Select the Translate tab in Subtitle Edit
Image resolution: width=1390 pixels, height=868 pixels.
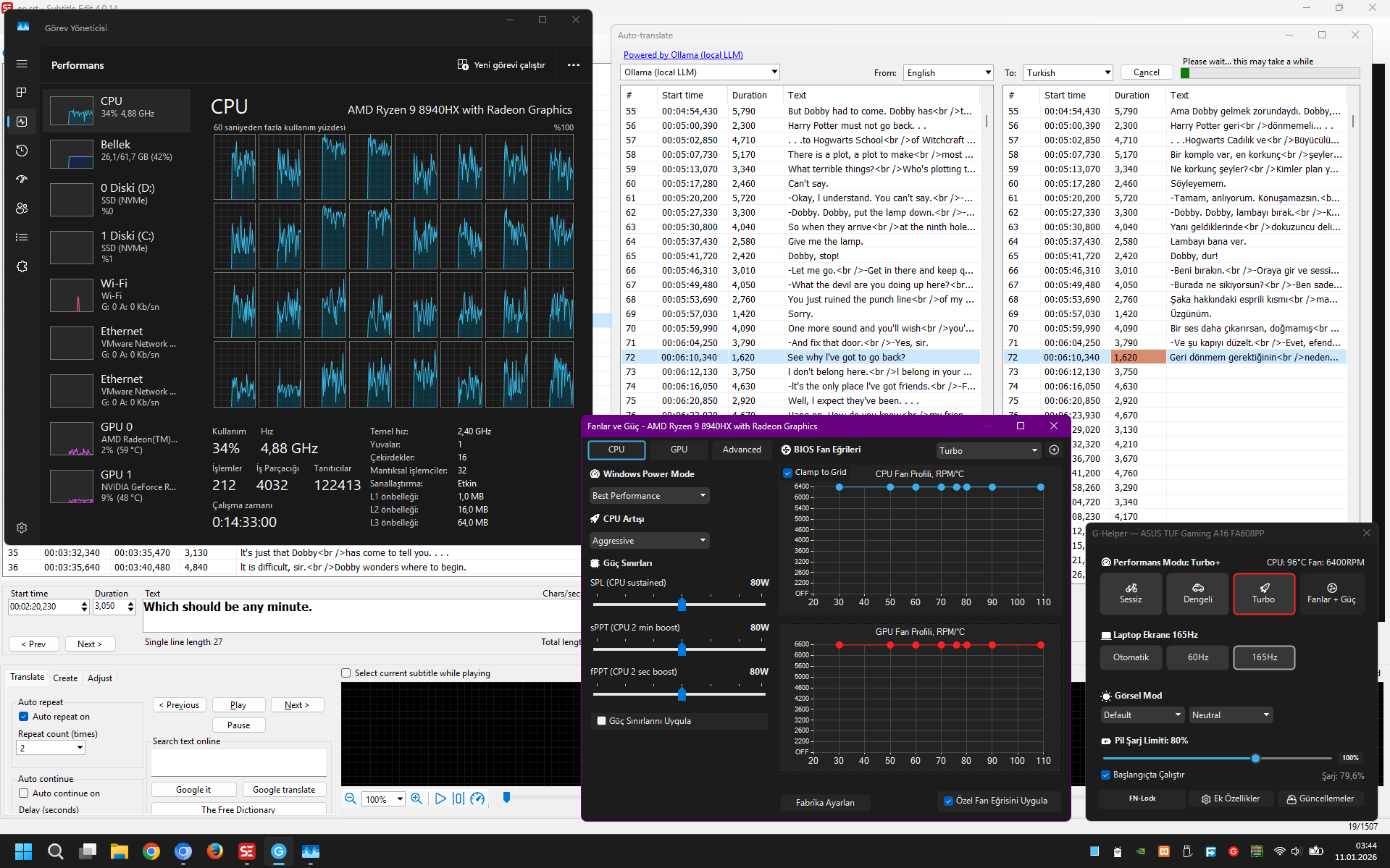click(28, 677)
